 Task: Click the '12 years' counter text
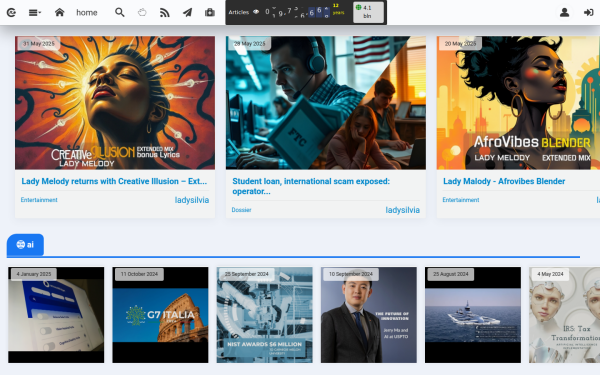(x=338, y=9)
